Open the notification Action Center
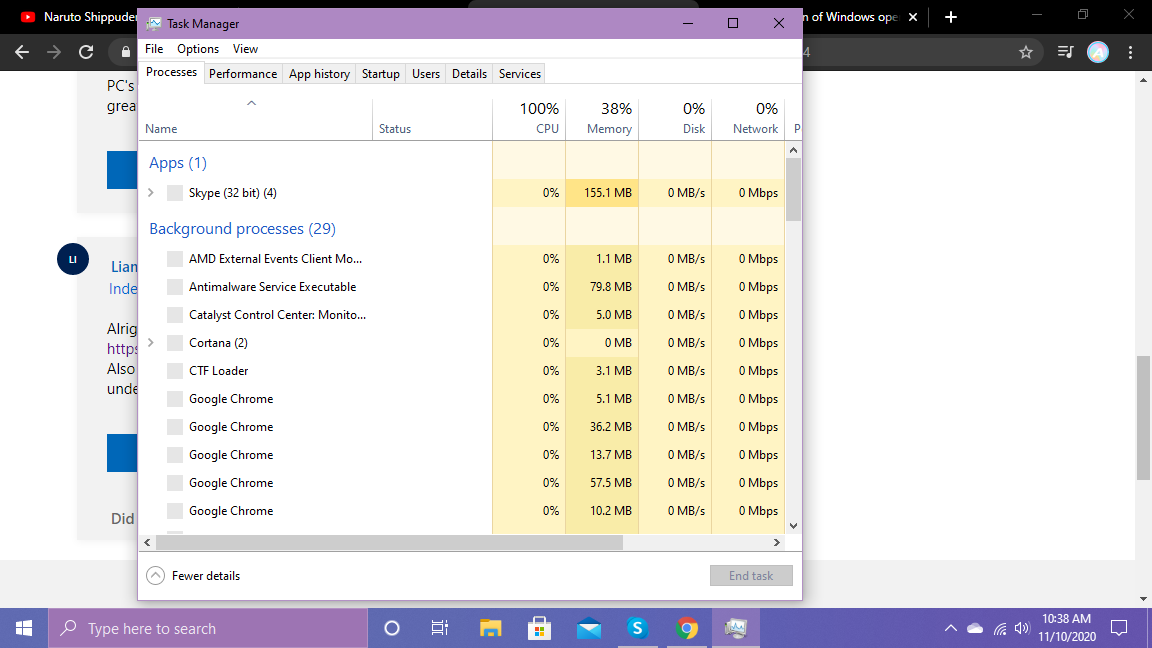1152x648 pixels. pos(1119,628)
